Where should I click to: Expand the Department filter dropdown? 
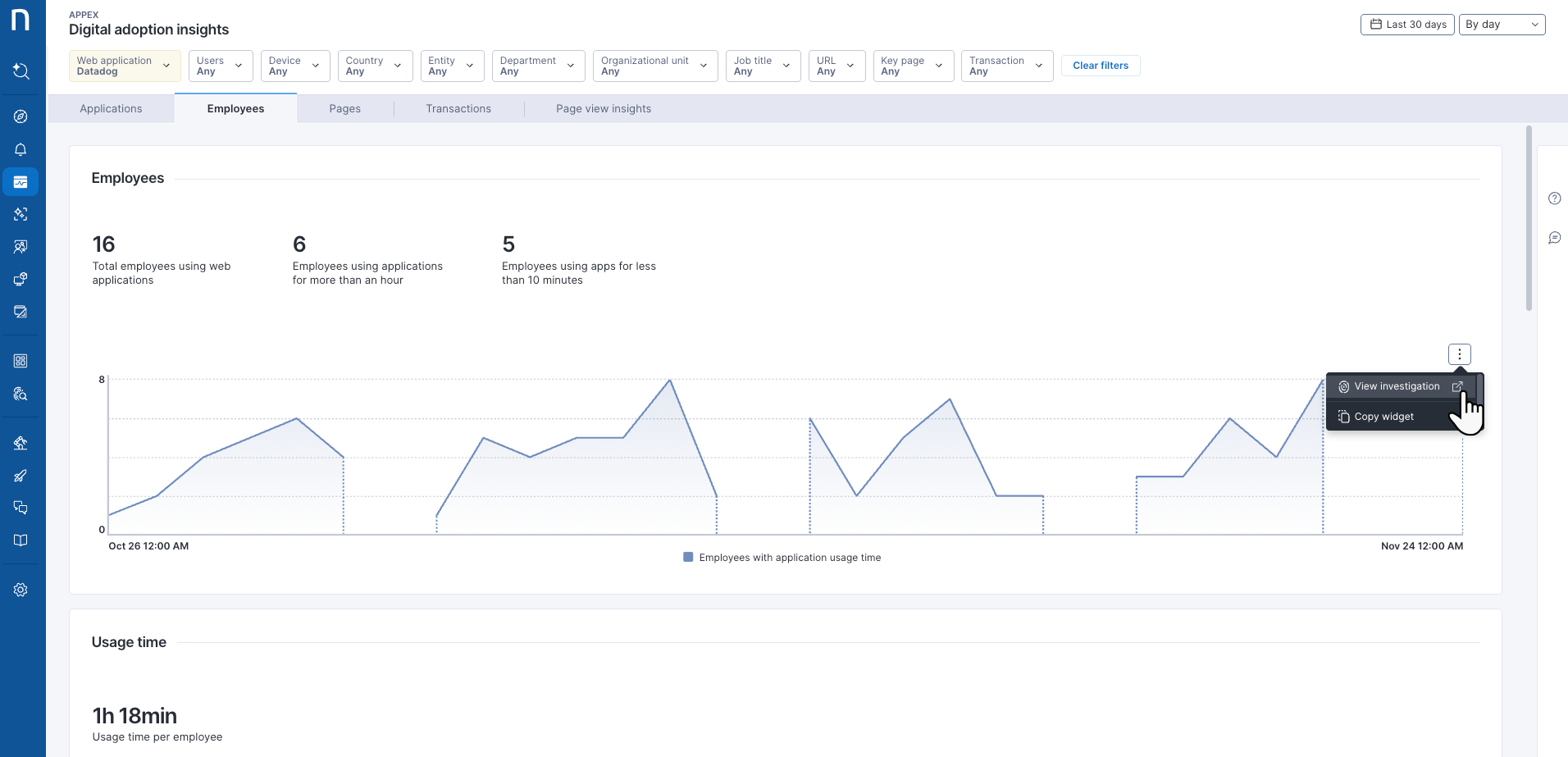[537, 66]
